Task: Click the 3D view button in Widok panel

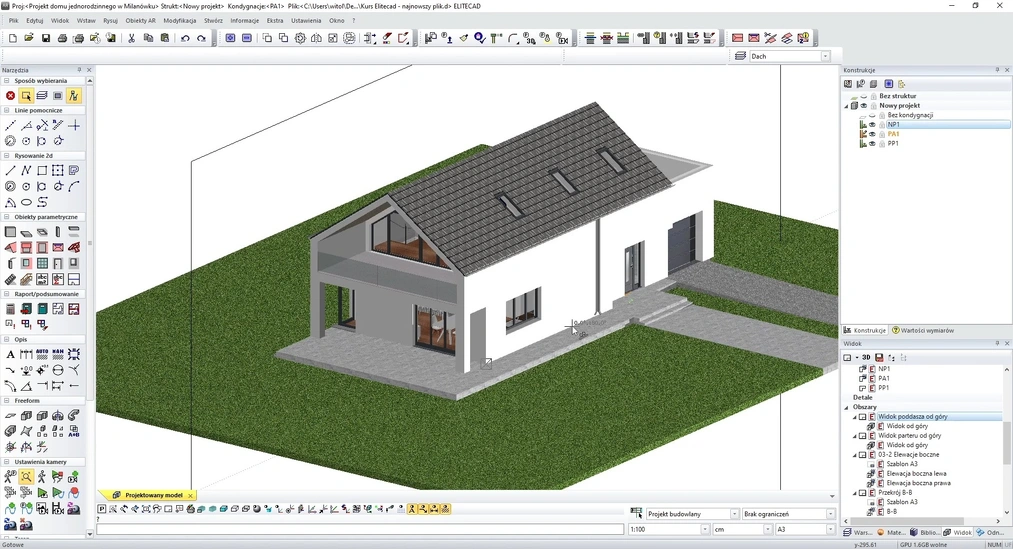Action: point(866,357)
